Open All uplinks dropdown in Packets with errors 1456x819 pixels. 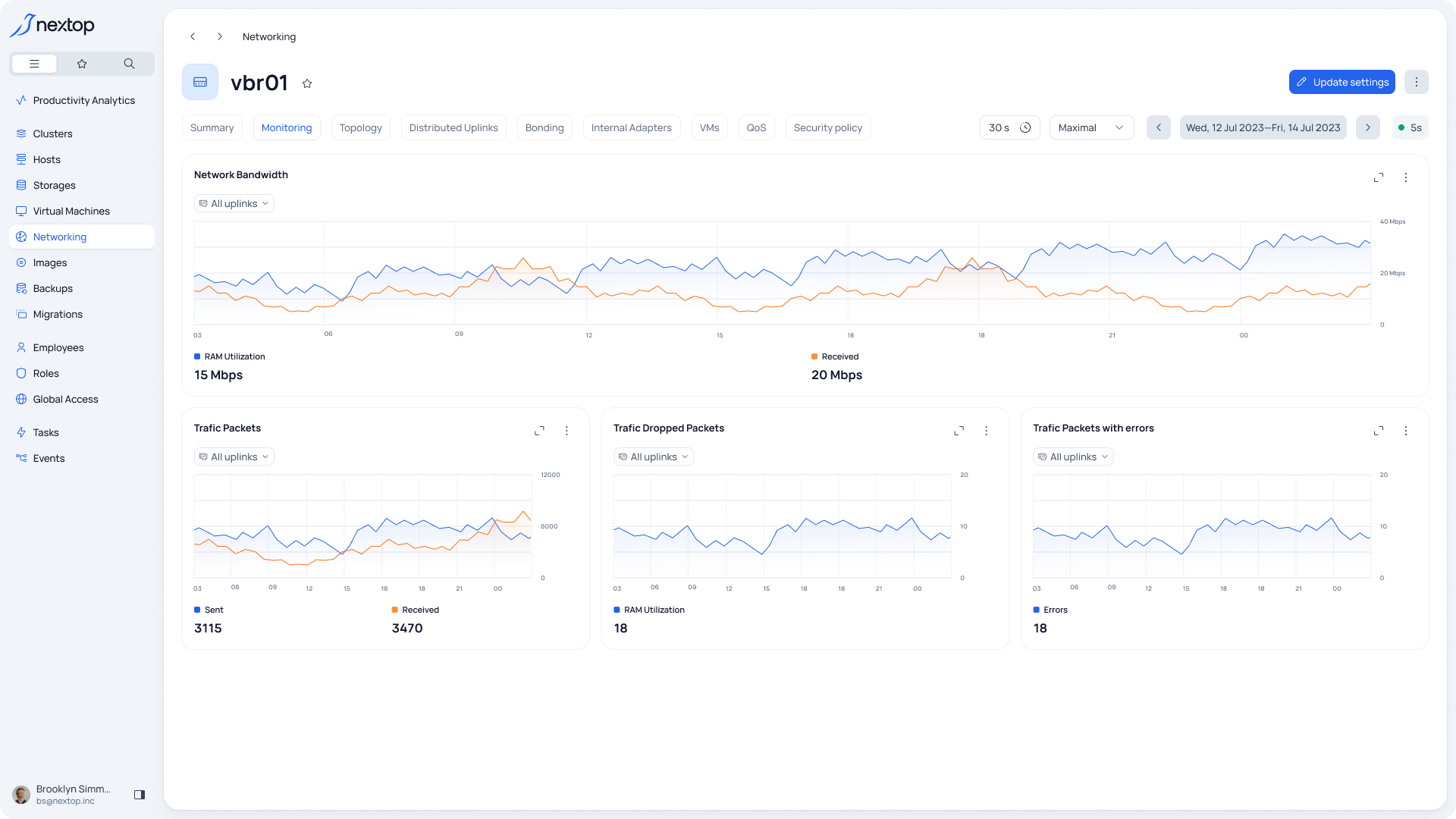1073,457
